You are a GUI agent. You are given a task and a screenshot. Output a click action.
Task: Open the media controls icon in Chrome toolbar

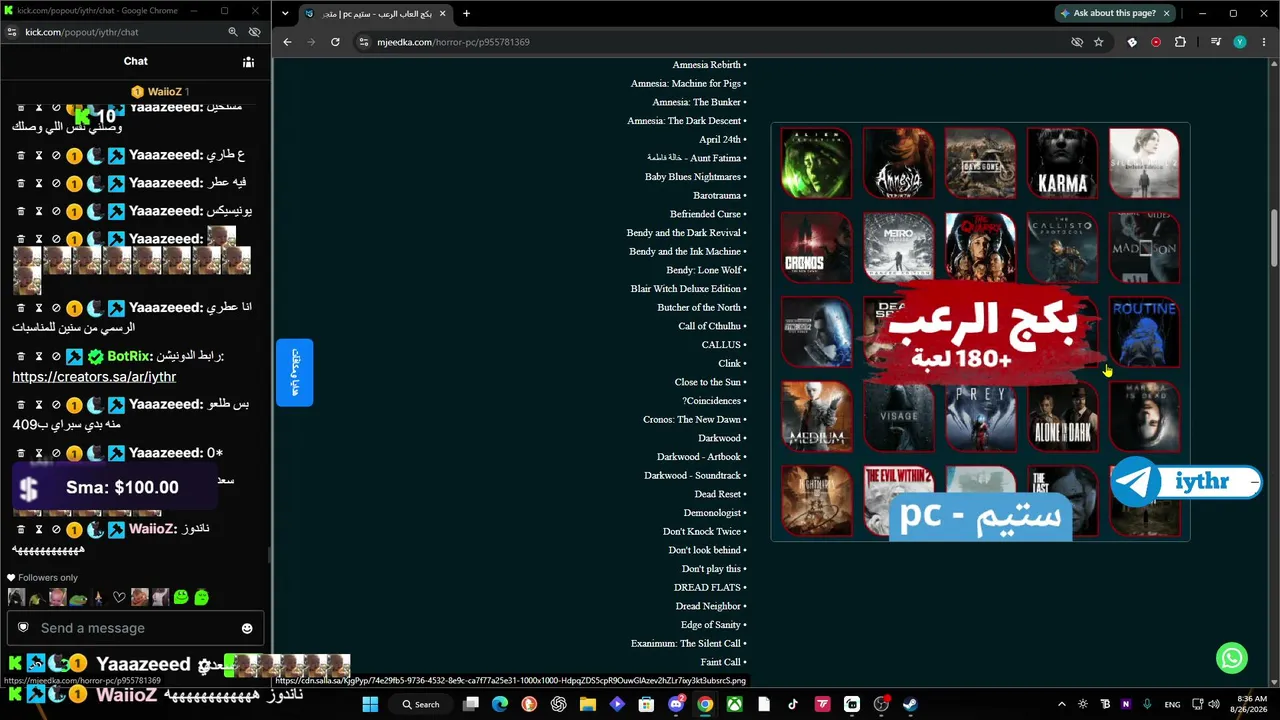[1216, 42]
